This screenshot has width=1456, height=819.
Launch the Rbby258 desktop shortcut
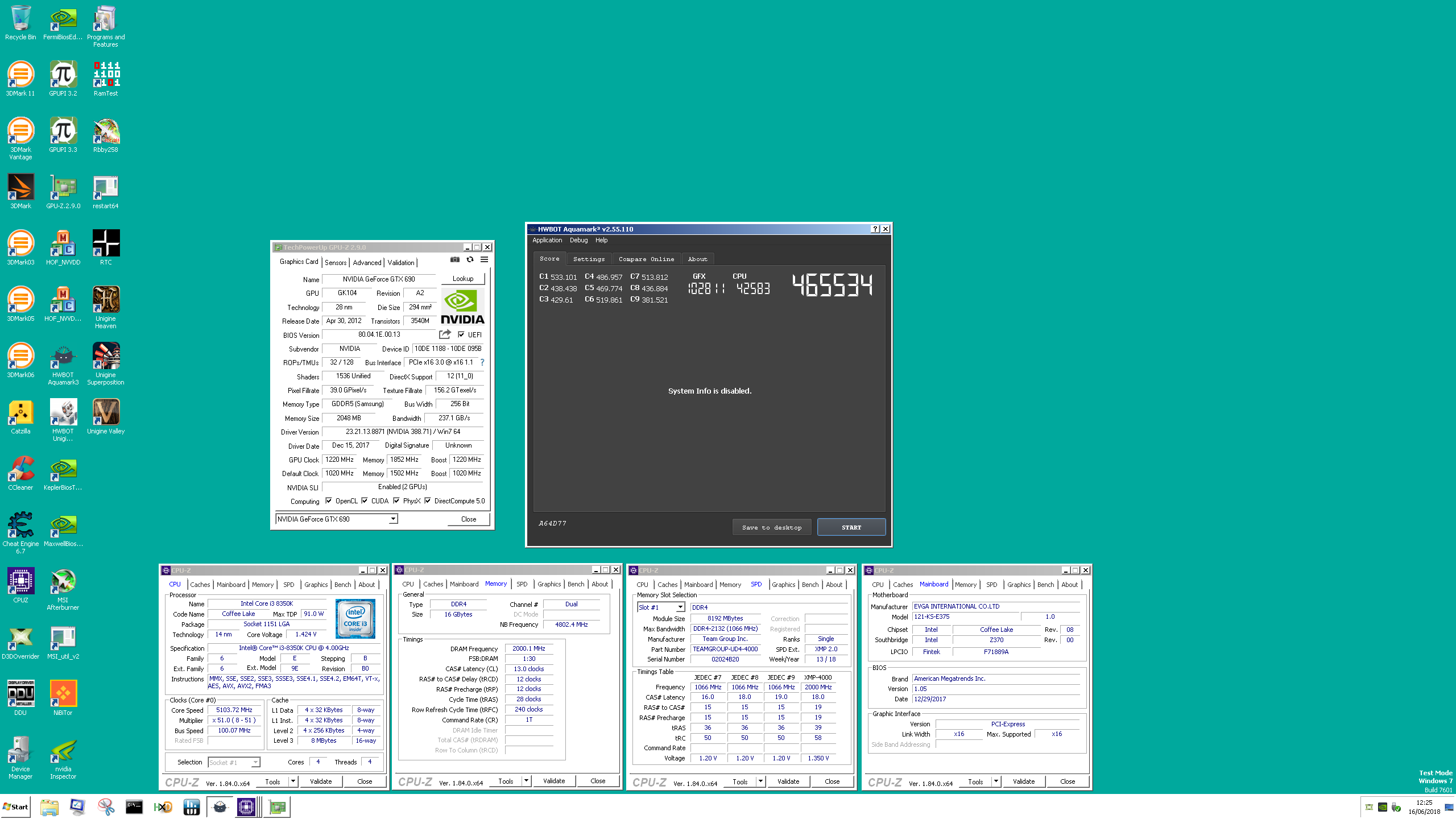pyautogui.click(x=106, y=135)
